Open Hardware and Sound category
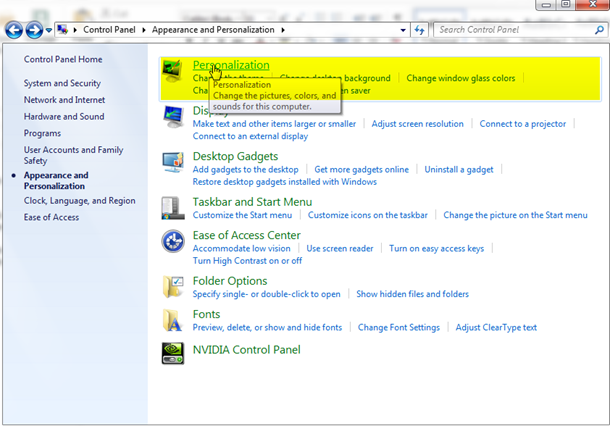 click(64, 117)
